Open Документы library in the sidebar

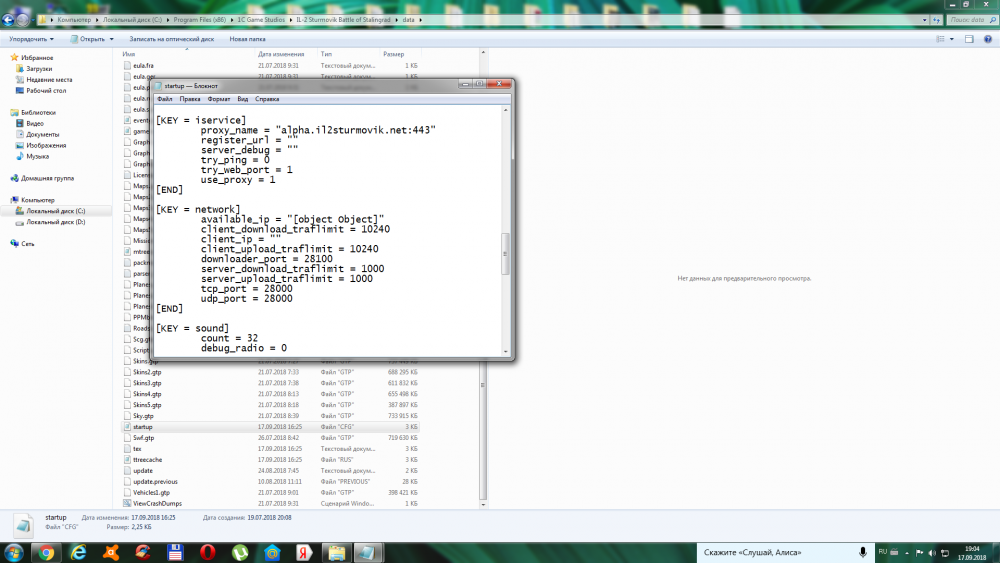(42, 134)
